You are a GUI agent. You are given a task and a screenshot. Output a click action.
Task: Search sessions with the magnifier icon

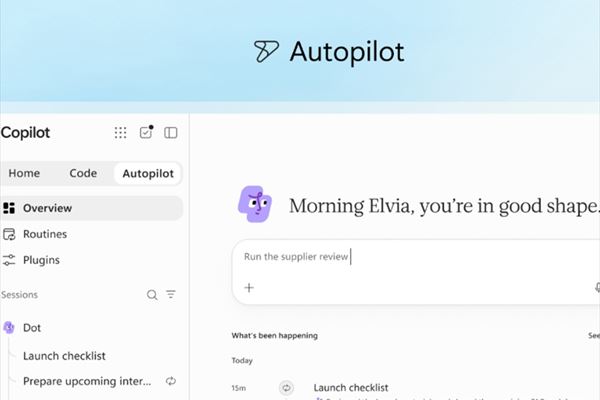click(x=152, y=295)
